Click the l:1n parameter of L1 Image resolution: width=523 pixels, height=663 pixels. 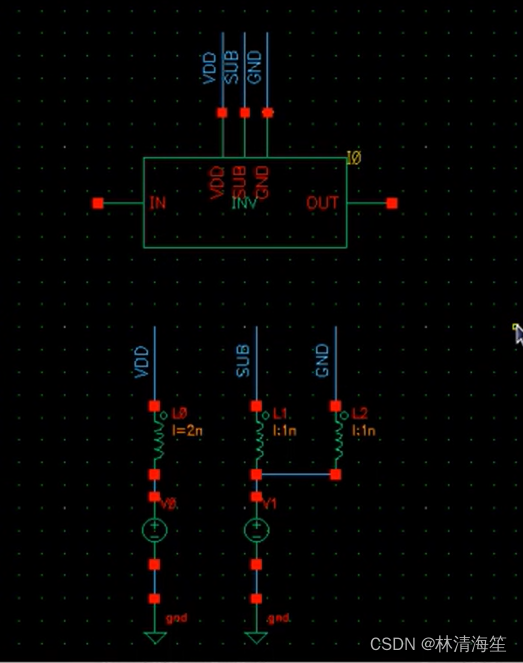pos(285,430)
